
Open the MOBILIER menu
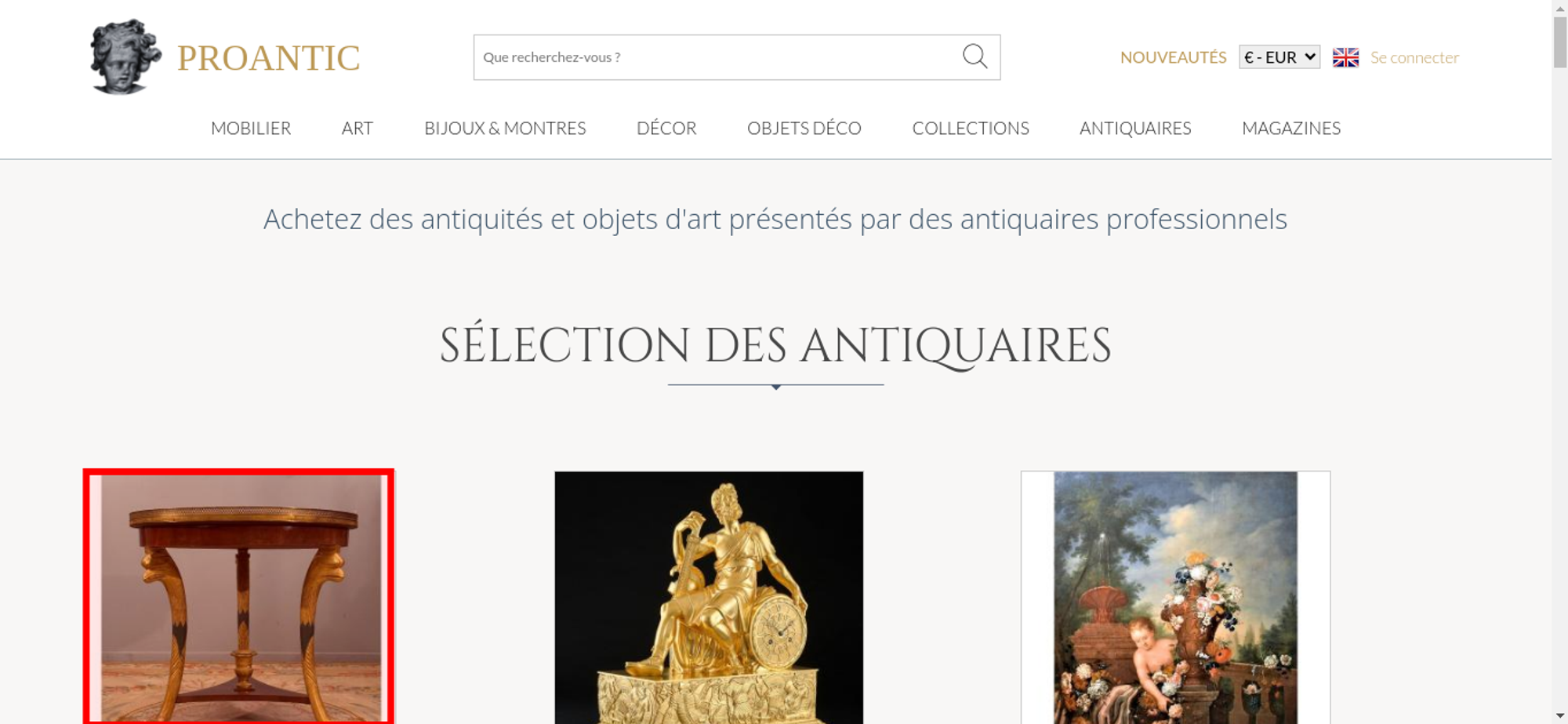[x=251, y=128]
